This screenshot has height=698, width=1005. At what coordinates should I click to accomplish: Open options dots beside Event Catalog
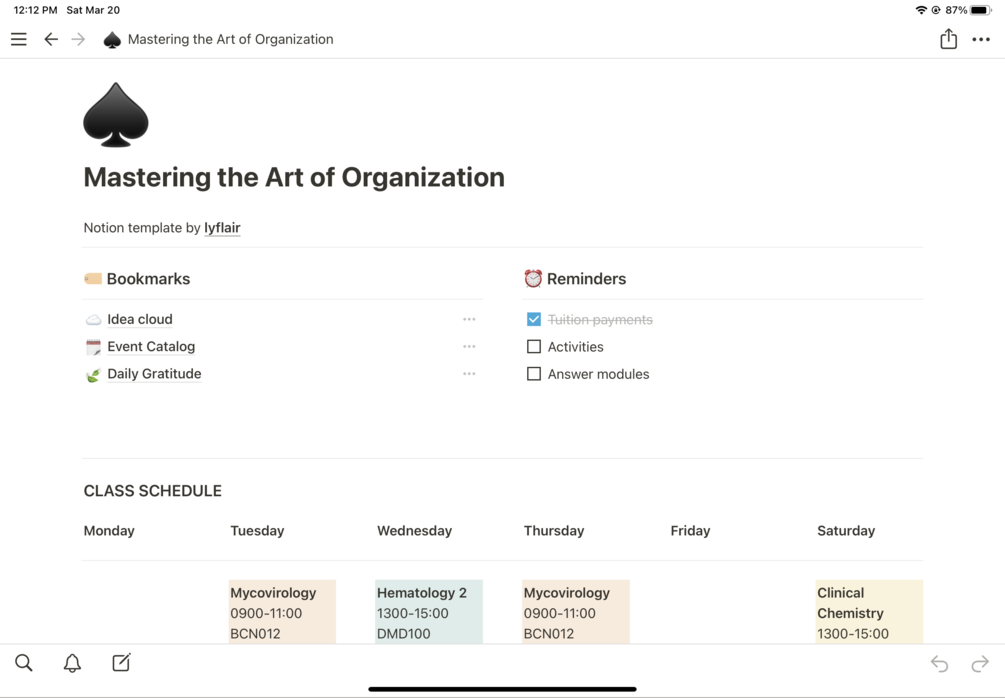pyautogui.click(x=469, y=347)
